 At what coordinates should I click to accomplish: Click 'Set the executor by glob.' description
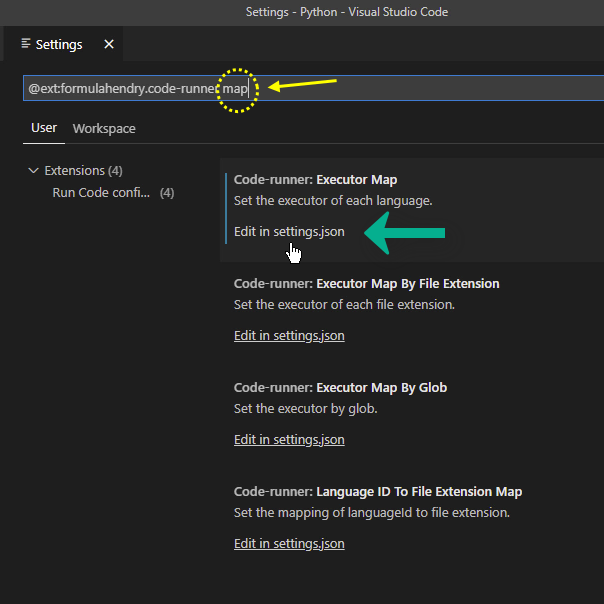pyautogui.click(x=305, y=409)
